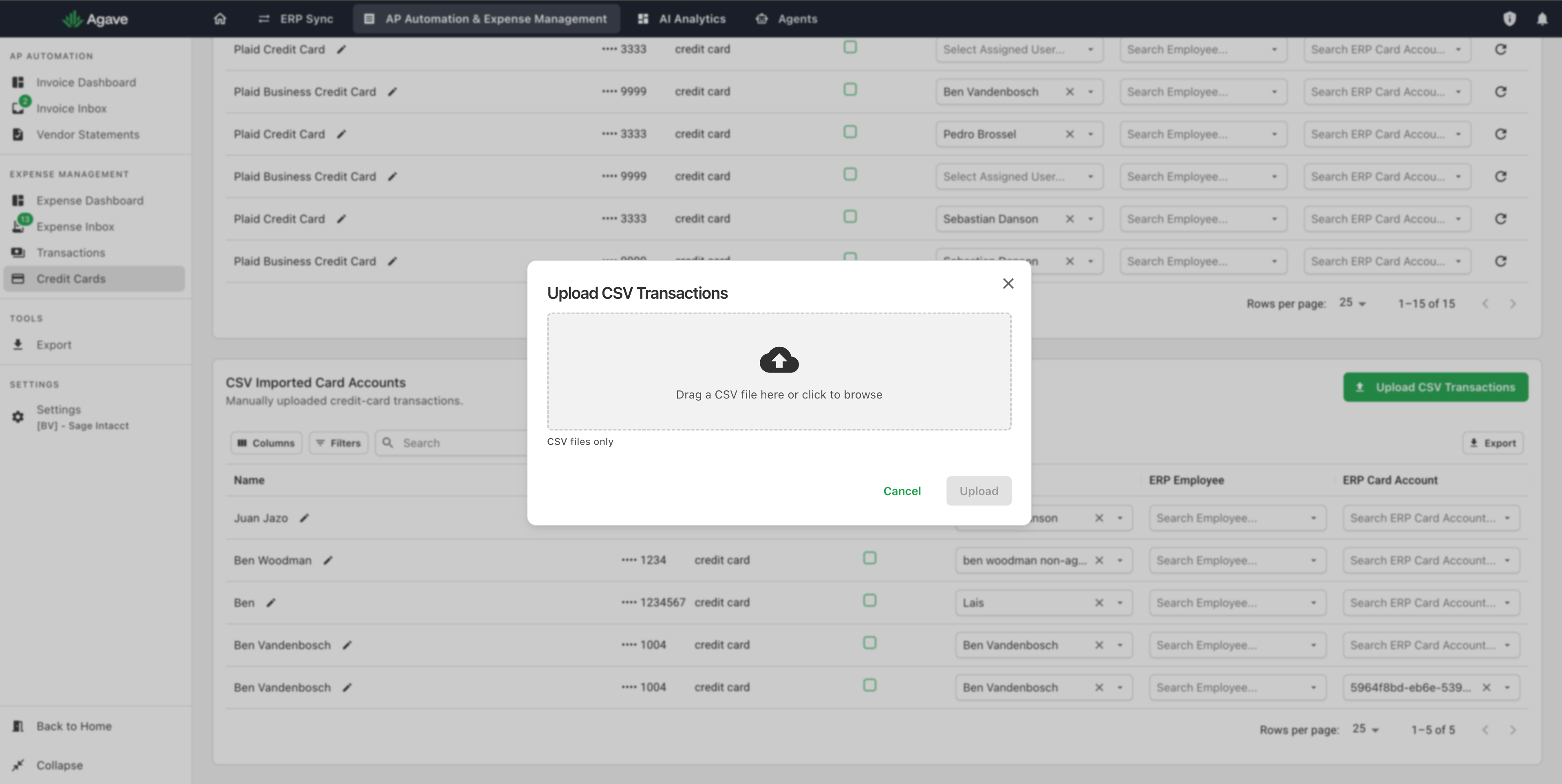Open the Agents tab
1562x784 pixels.
pyautogui.click(x=786, y=19)
